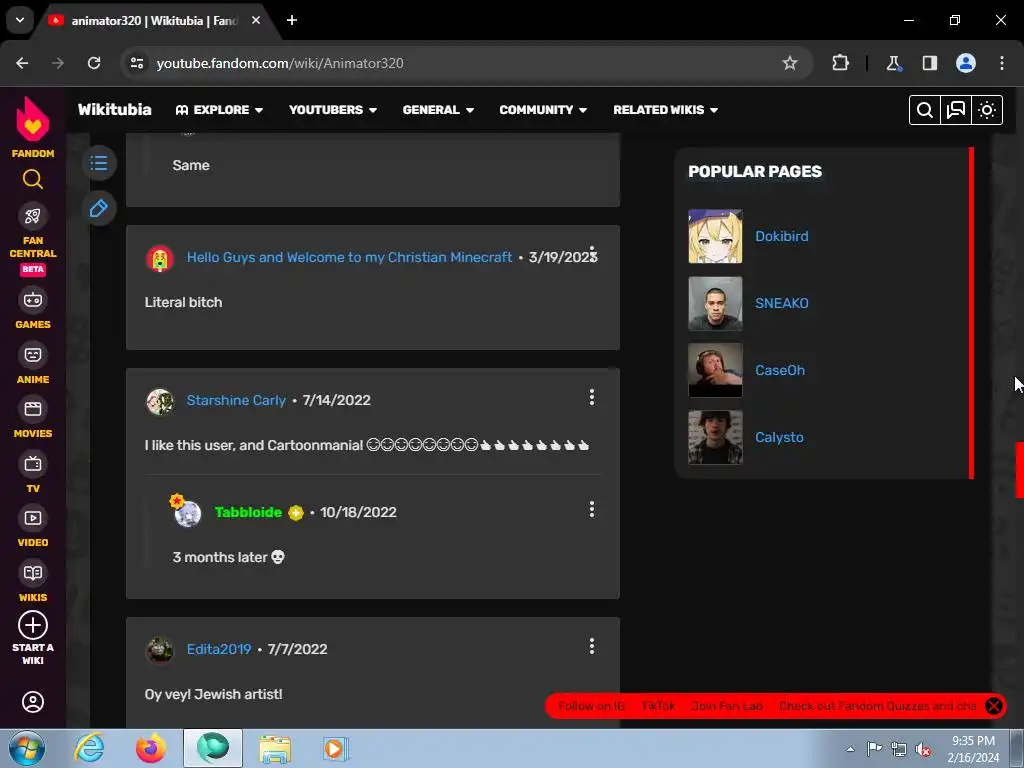Bookmark this page with star icon
1024x768 pixels.
click(x=790, y=63)
